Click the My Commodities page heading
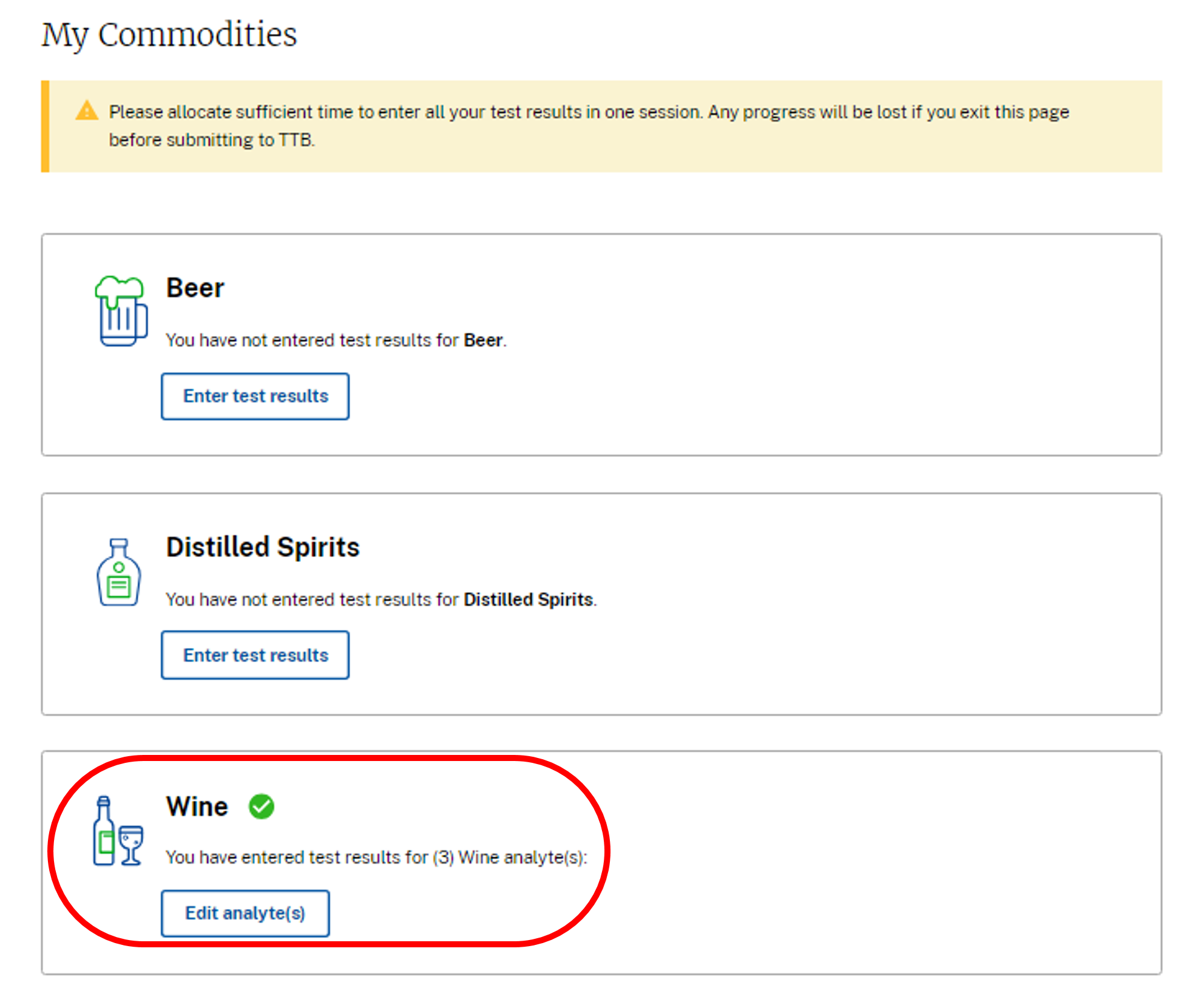 click(x=169, y=35)
